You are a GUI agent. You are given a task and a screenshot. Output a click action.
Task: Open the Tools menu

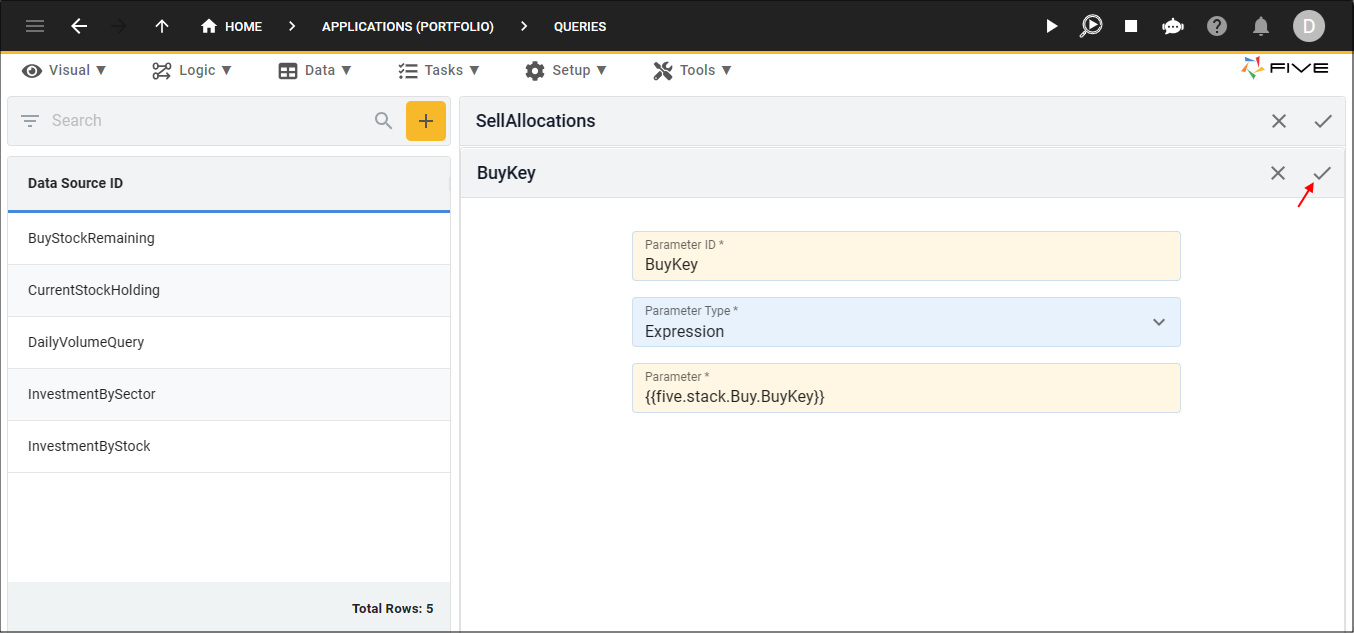[x=693, y=70]
